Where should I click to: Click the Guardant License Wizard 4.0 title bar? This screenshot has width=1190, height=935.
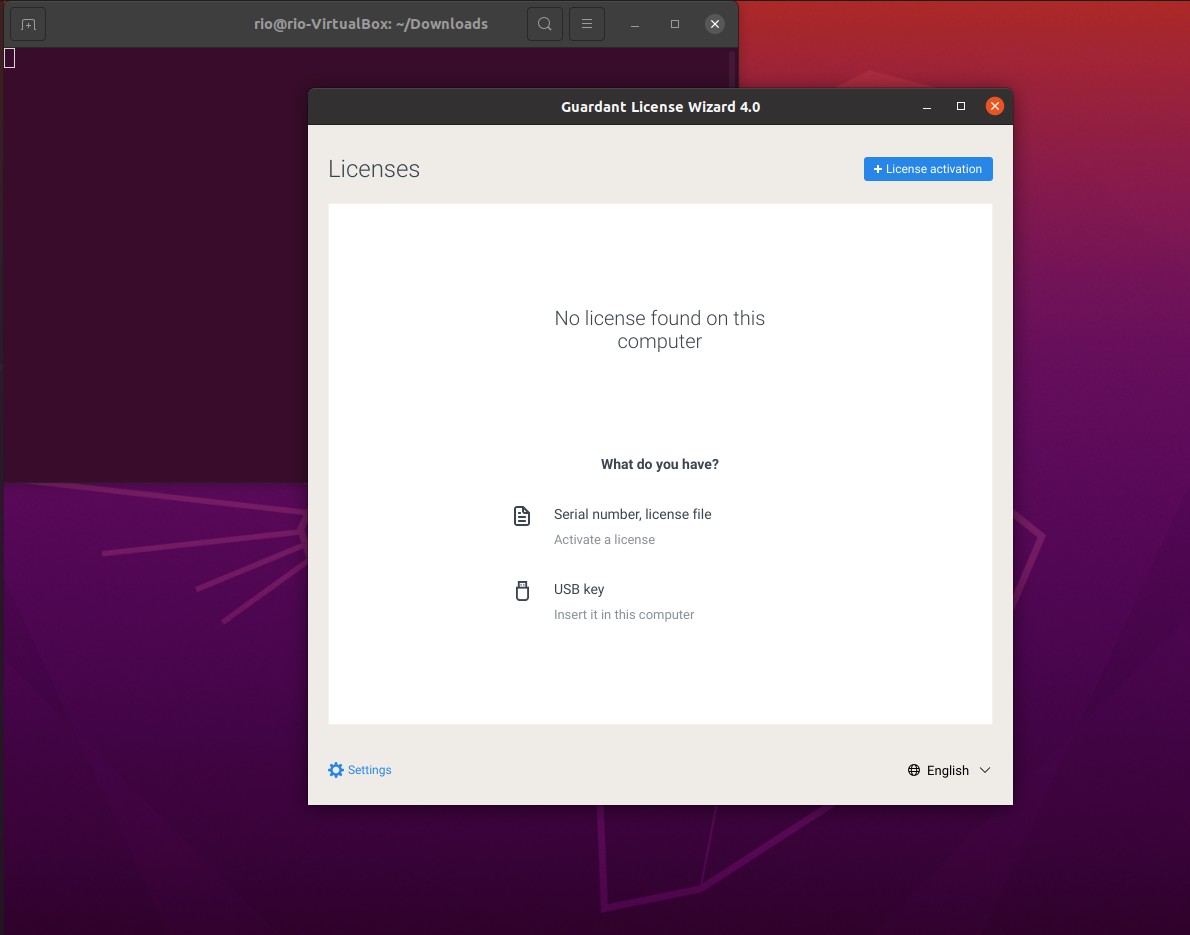click(660, 107)
